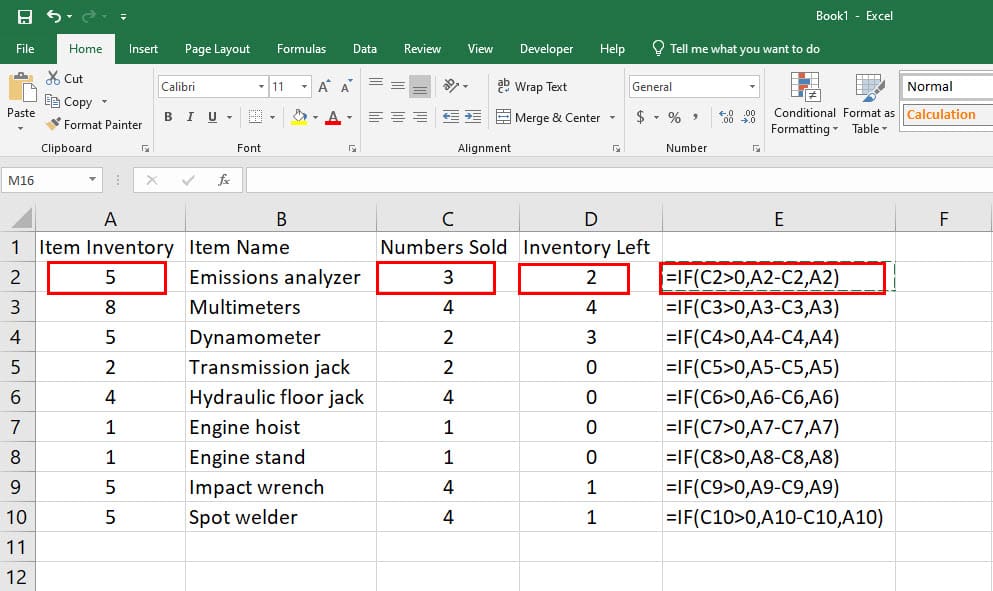
Task: Open the font color dropdown arrow
Action: 350,117
